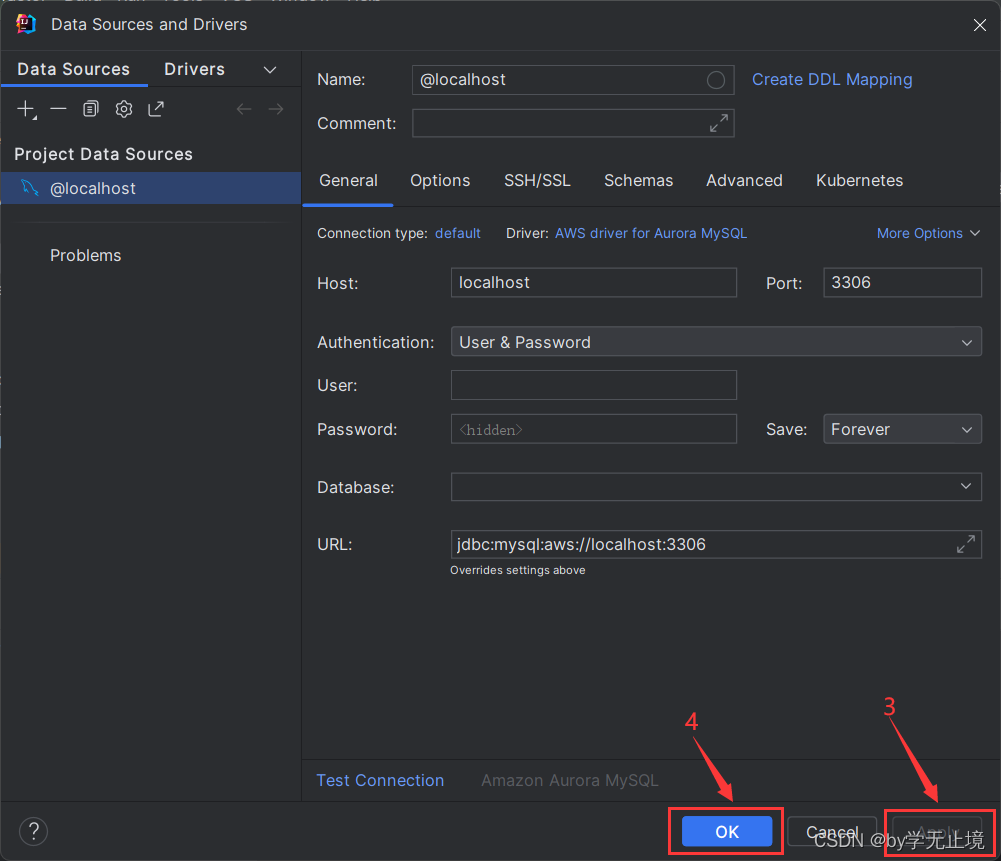Viewport: 1001px width, 861px height.
Task: Click the Create DDL Mapping link
Action: click(831, 79)
